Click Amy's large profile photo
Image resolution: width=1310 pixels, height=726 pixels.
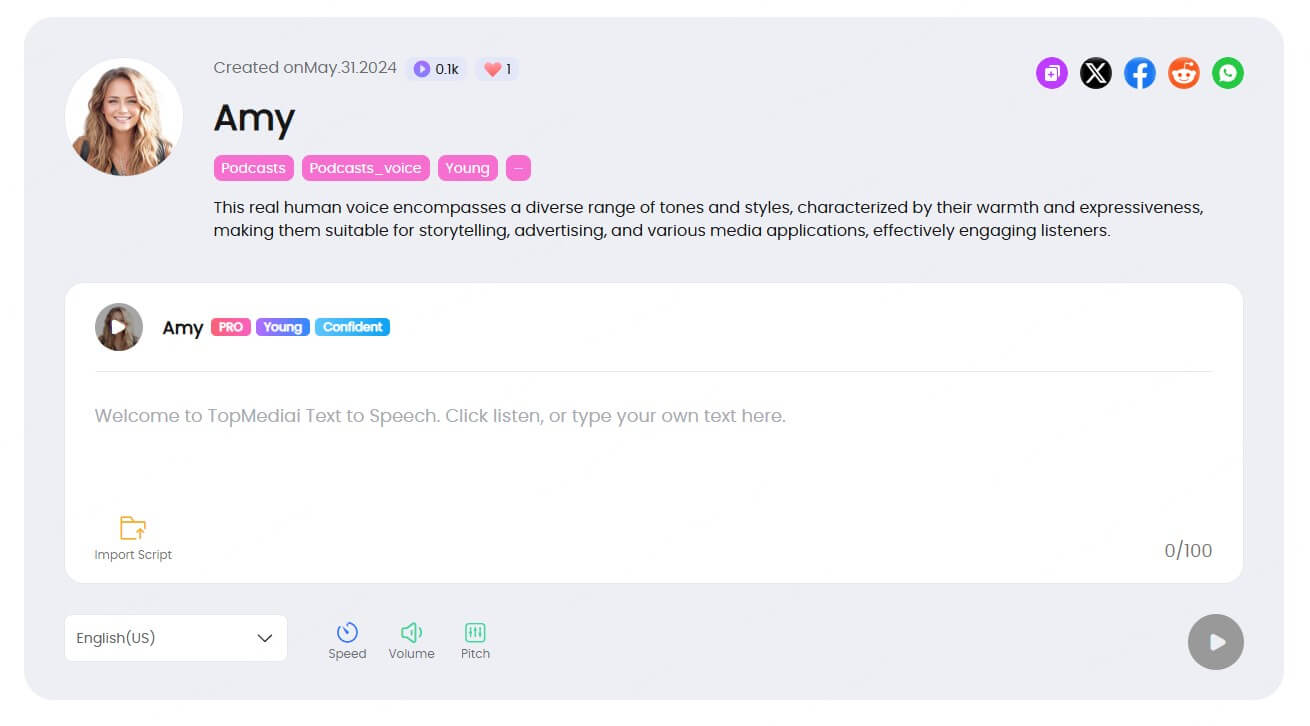pyautogui.click(x=124, y=117)
